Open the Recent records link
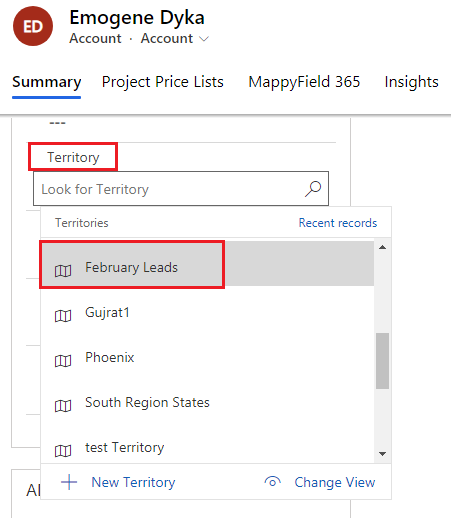451x518 pixels. pos(338,223)
